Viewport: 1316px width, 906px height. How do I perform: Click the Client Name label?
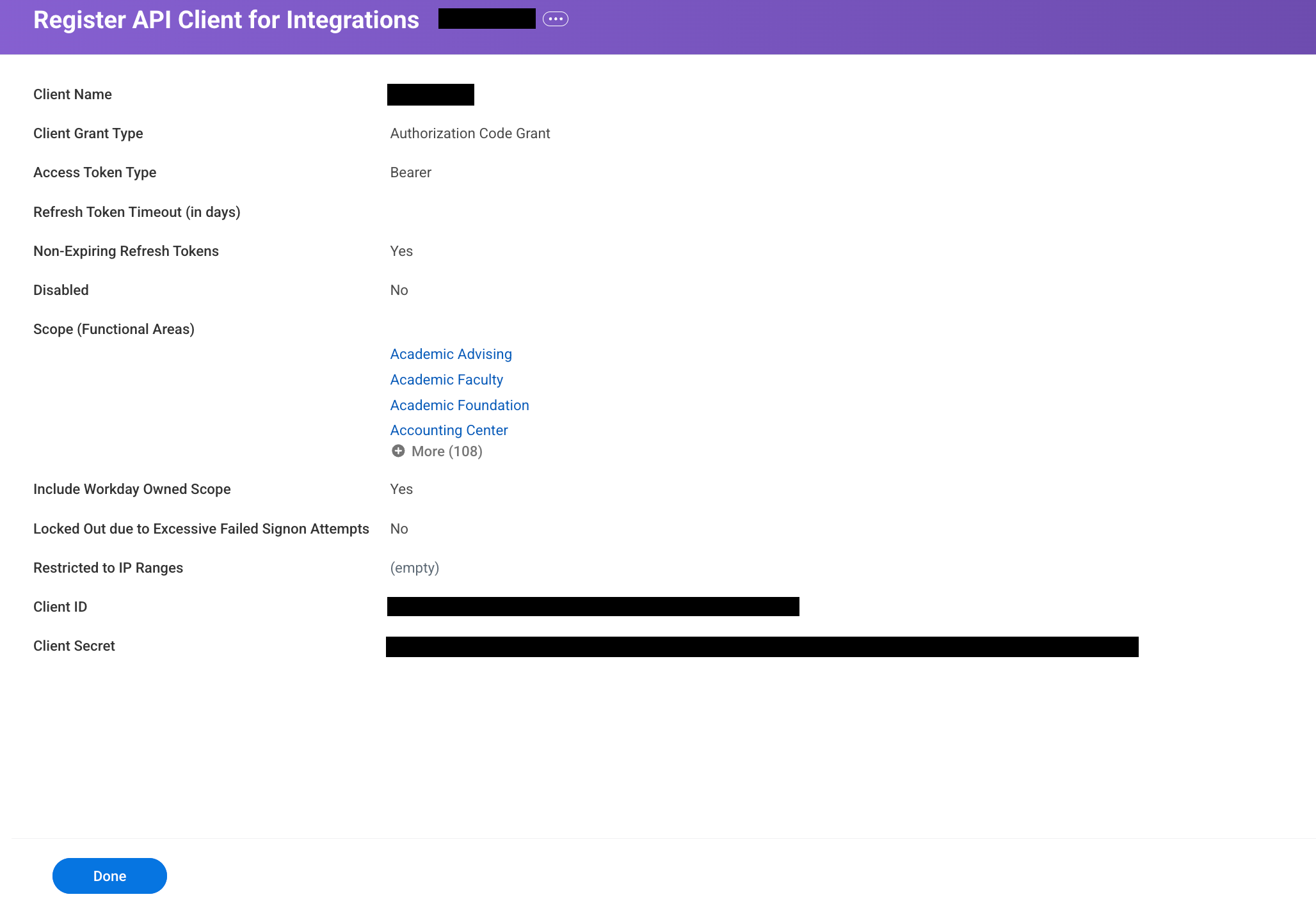[72, 94]
